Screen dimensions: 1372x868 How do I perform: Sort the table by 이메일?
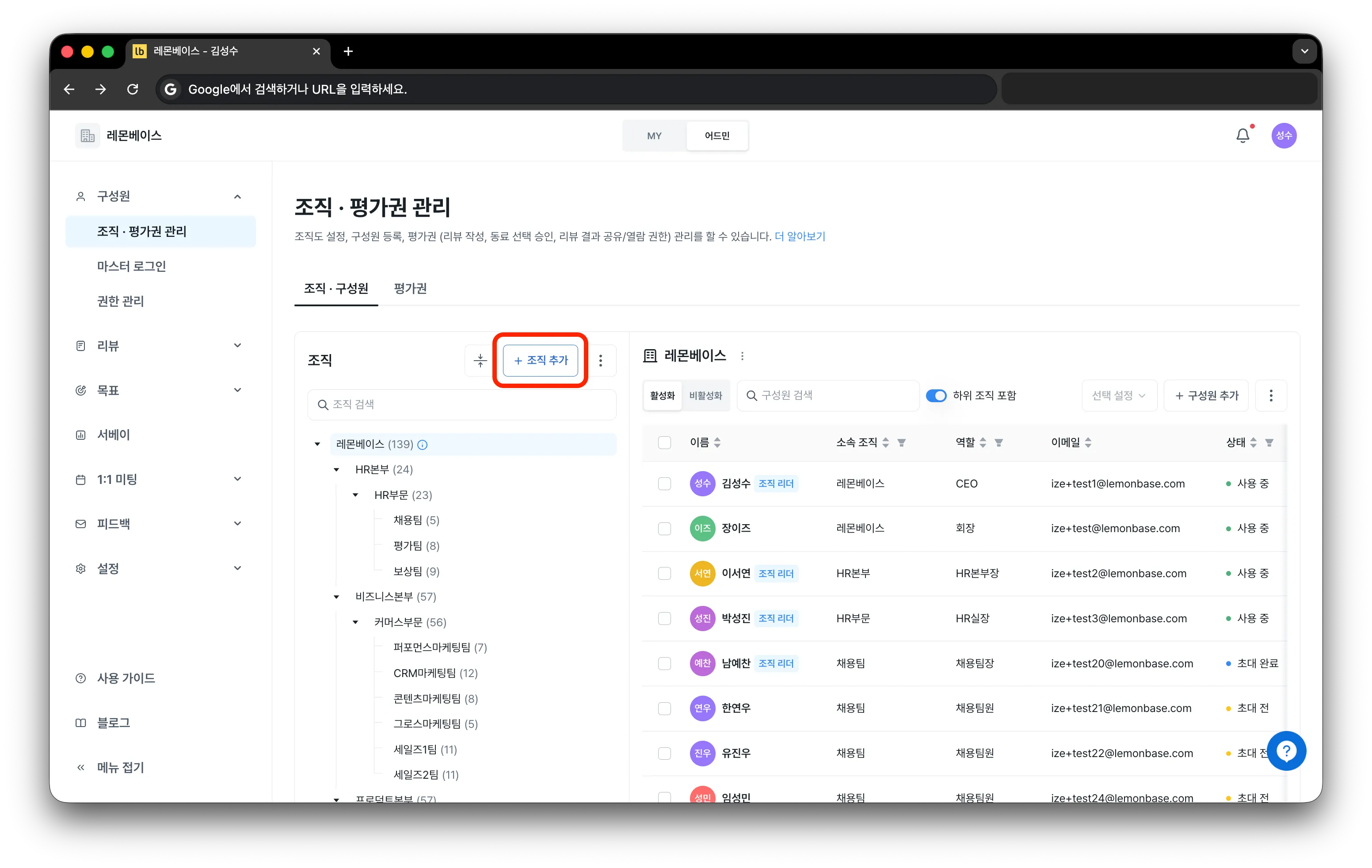pyautogui.click(x=1088, y=442)
